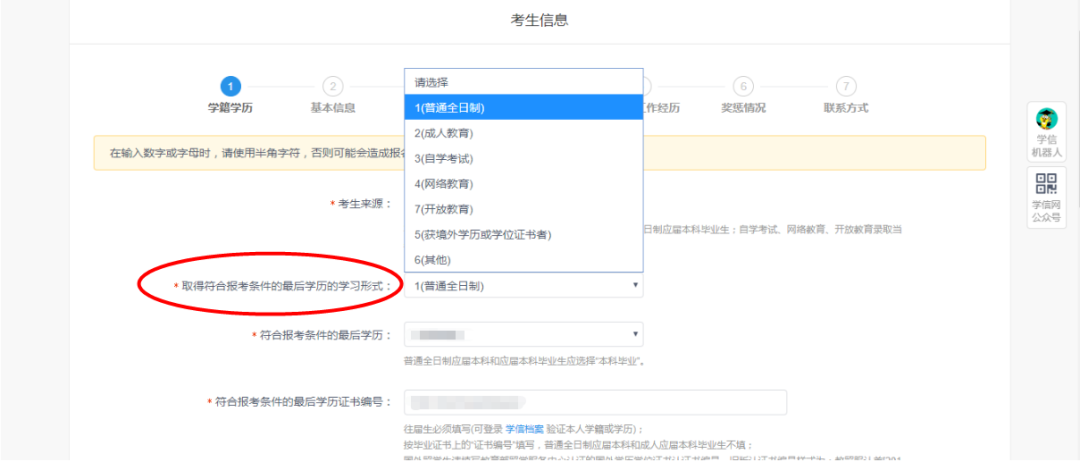Click the step 1 number circle
This screenshot has height=462, width=1080.
[x=230, y=86]
